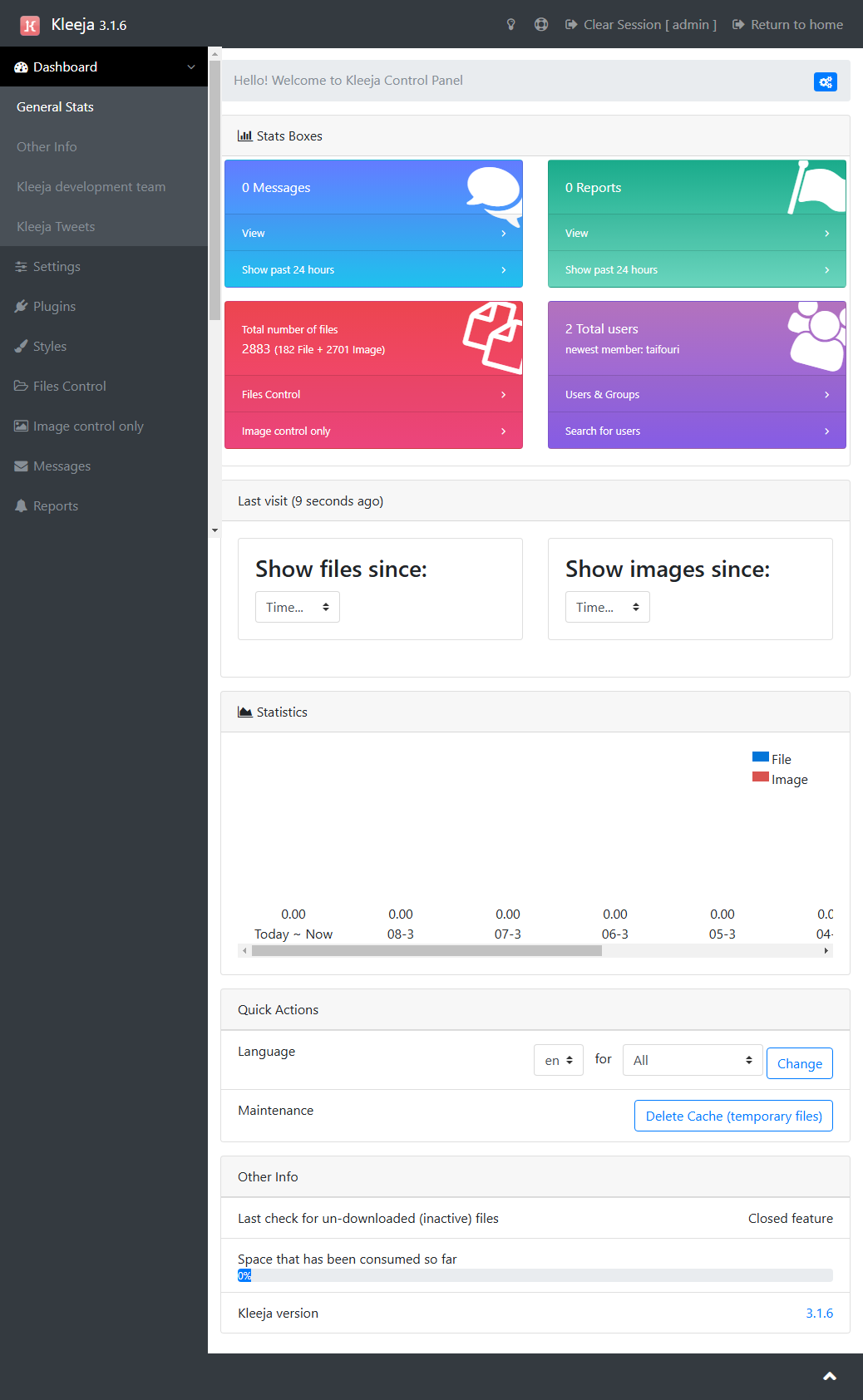Click Clear Session admin link
The image size is (863, 1400).
coord(641,25)
